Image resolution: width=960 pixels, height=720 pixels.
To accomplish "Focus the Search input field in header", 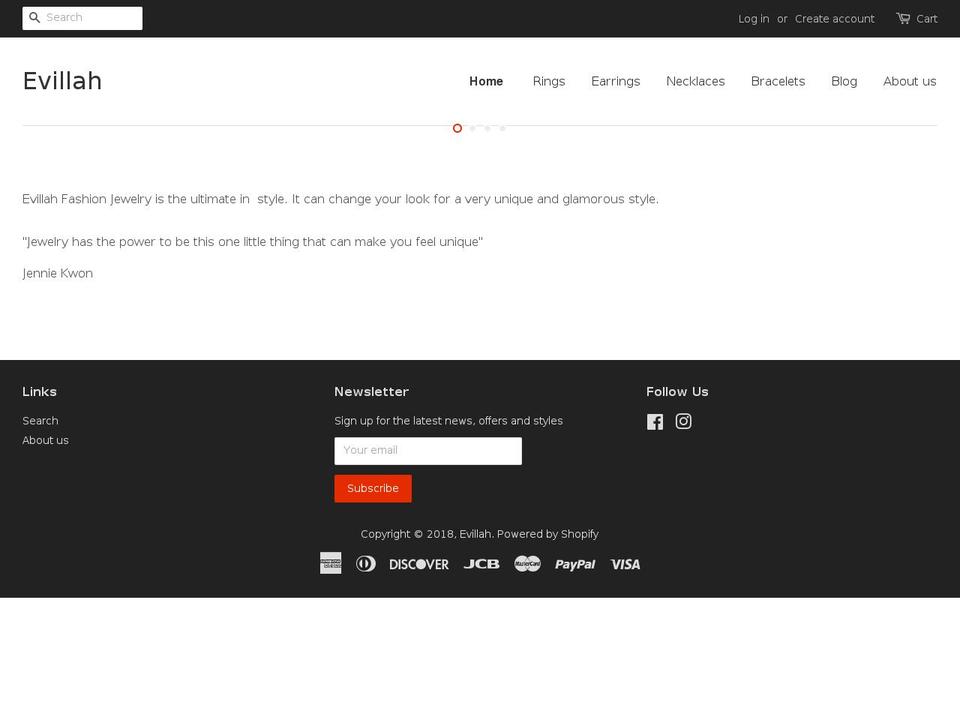I will (x=83, y=18).
